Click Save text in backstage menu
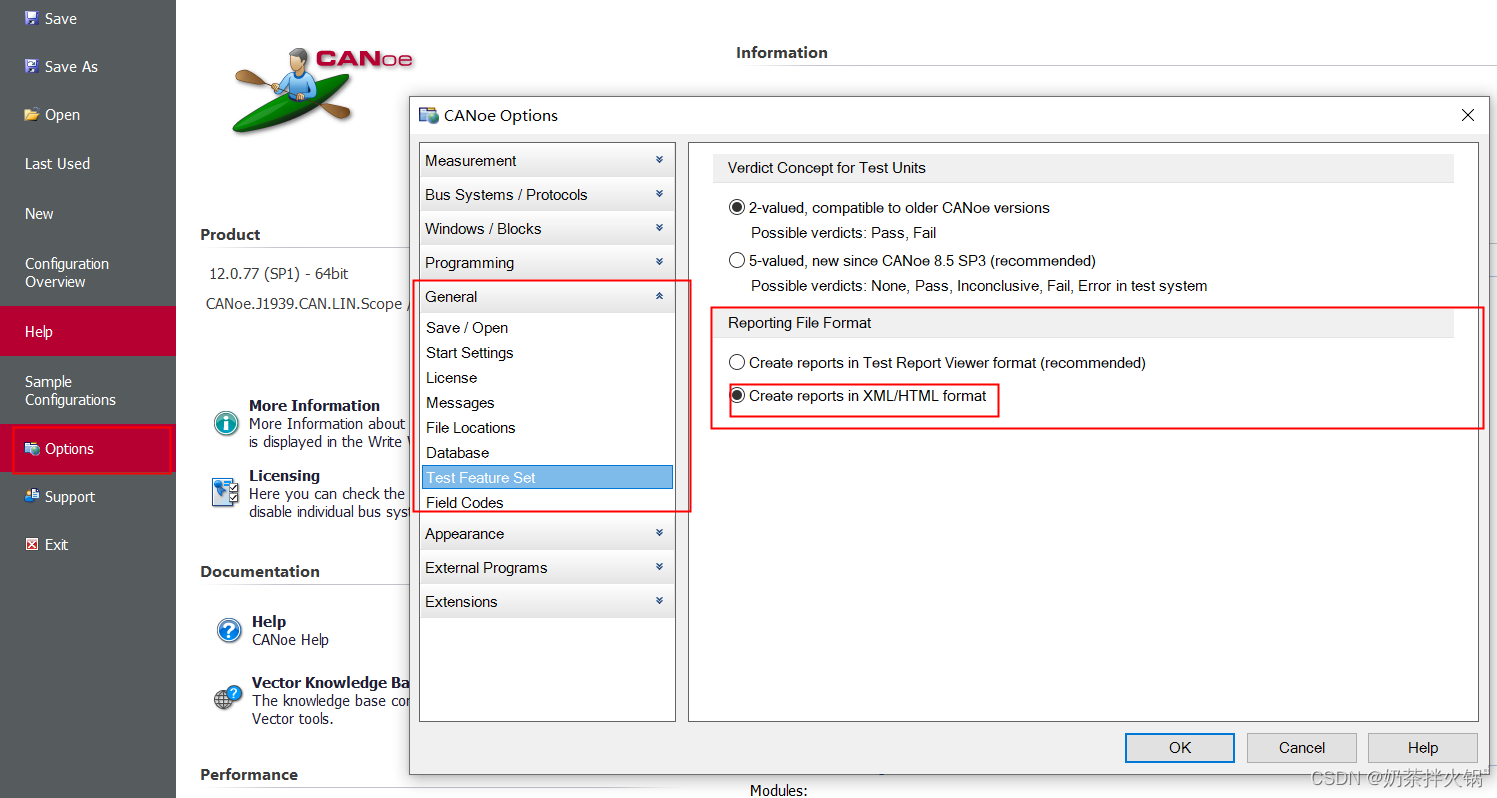This screenshot has height=798, width=1497. point(61,19)
